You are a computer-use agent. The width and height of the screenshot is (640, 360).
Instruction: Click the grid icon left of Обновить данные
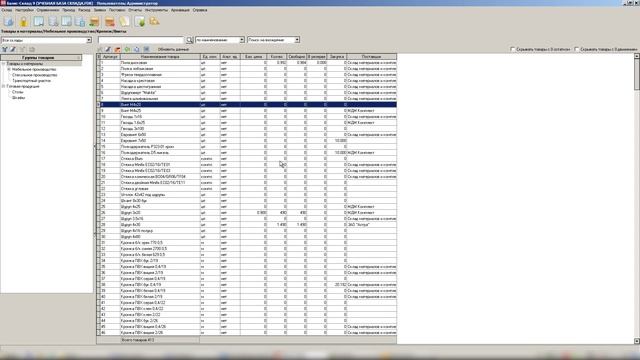point(147,49)
